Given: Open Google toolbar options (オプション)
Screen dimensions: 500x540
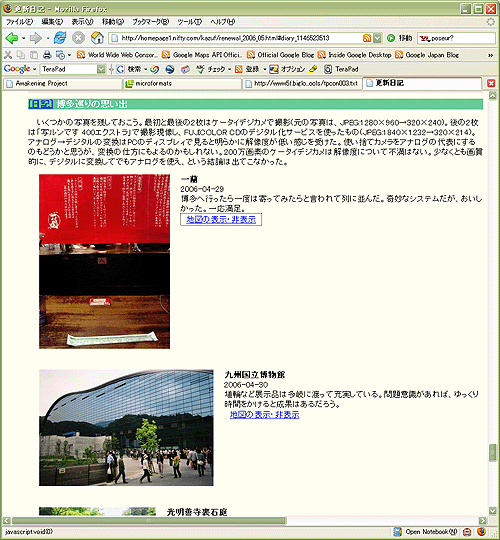Looking at the screenshot, I should point(287,69).
